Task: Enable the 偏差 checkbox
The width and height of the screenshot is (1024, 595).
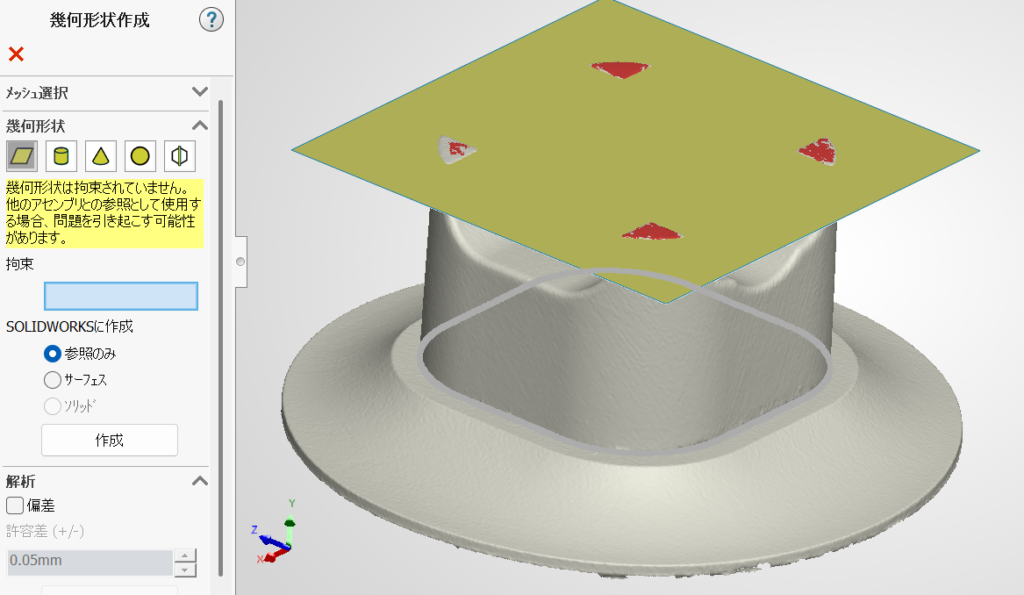Action: pos(15,506)
